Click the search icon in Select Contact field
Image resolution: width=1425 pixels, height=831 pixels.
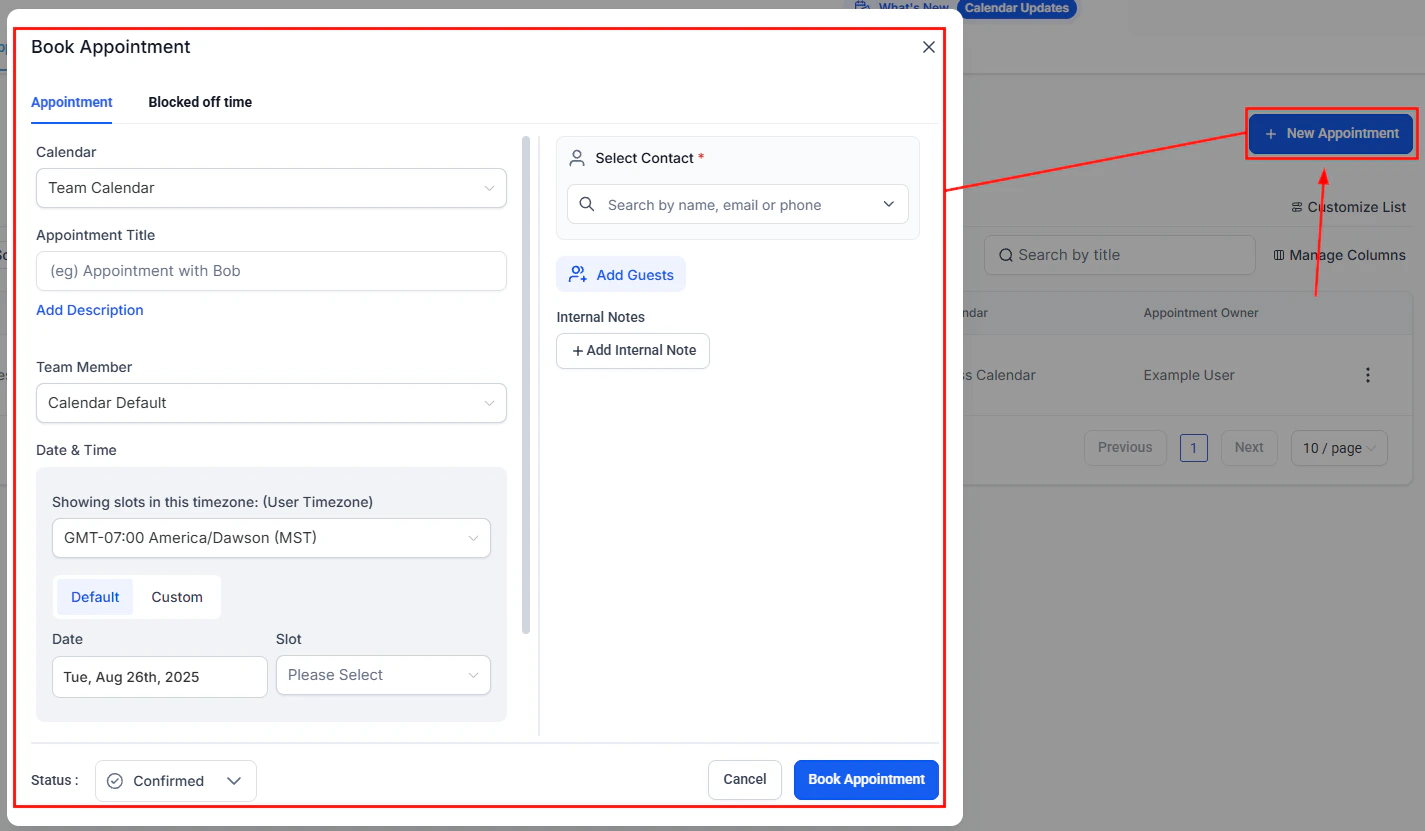click(x=587, y=204)
